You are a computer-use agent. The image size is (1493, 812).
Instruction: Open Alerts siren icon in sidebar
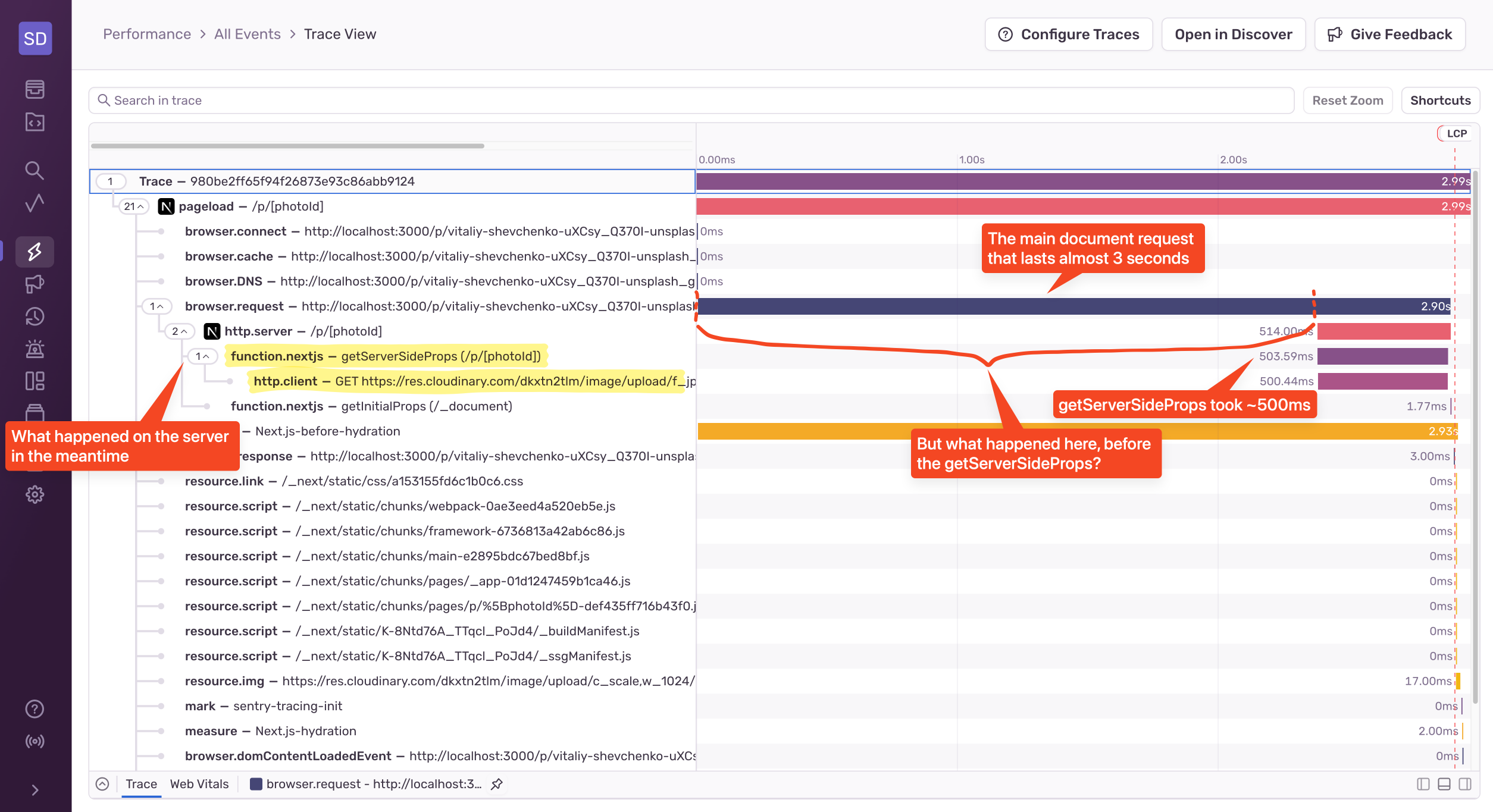click(x=35, y=349)
